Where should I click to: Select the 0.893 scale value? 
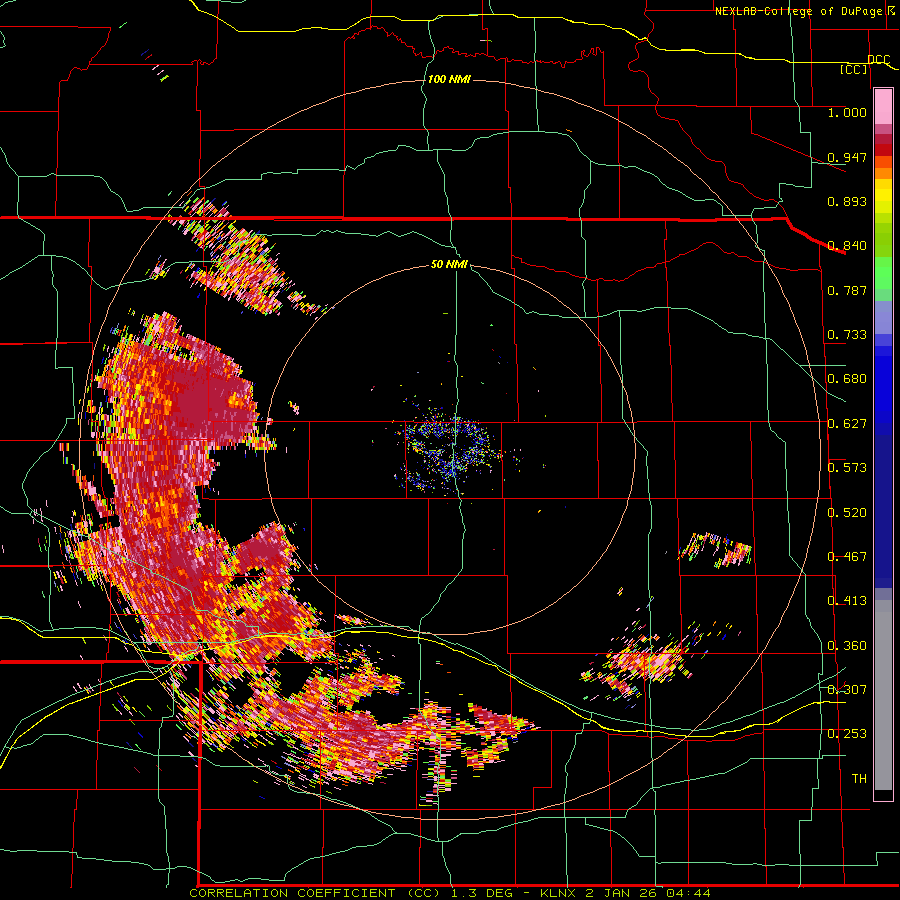coord(847,201)
